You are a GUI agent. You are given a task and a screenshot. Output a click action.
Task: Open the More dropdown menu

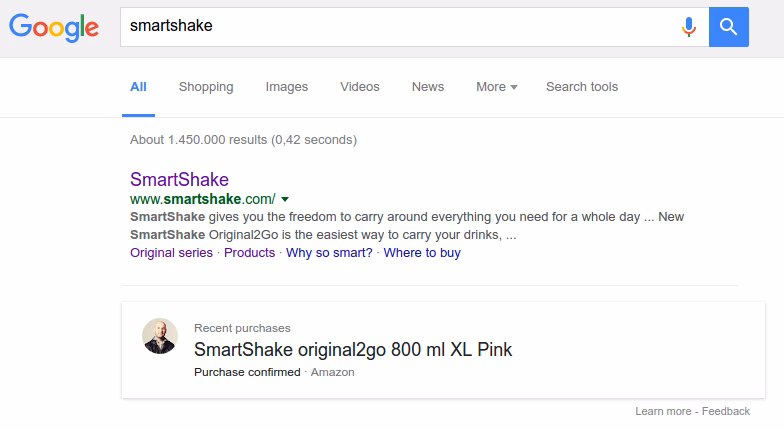(496, 87)
